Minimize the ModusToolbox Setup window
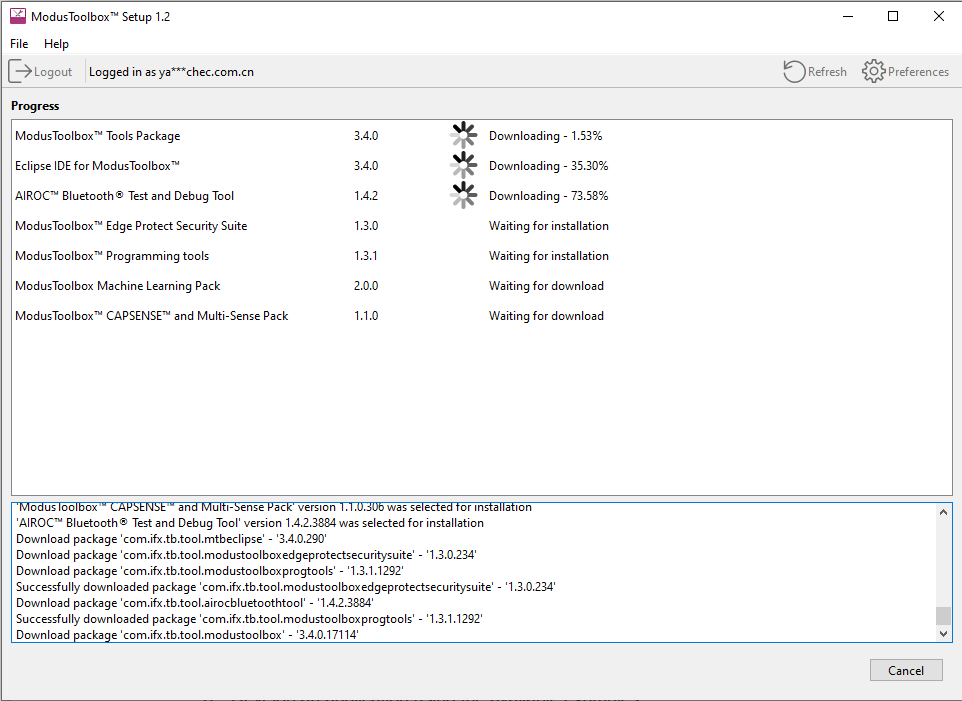 848,17
